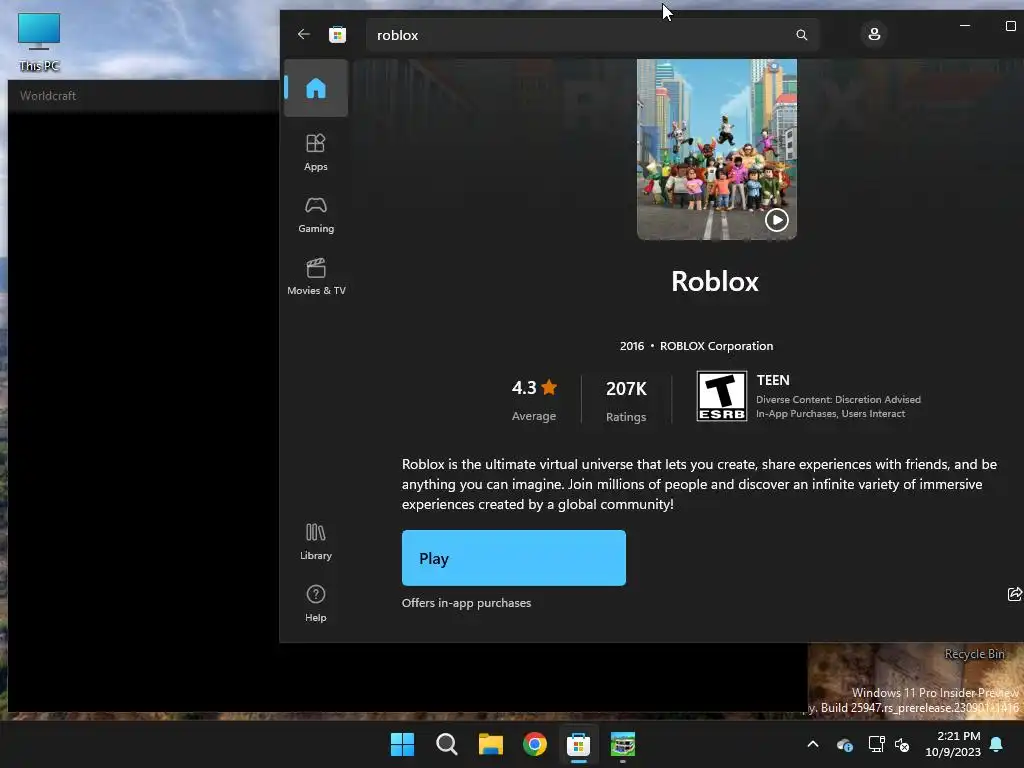Click the Roblox game cover thumbnail
Image resolution: width=1024 pixels, height=768 pixels.
pyautogui.click(x=716, y=150)
